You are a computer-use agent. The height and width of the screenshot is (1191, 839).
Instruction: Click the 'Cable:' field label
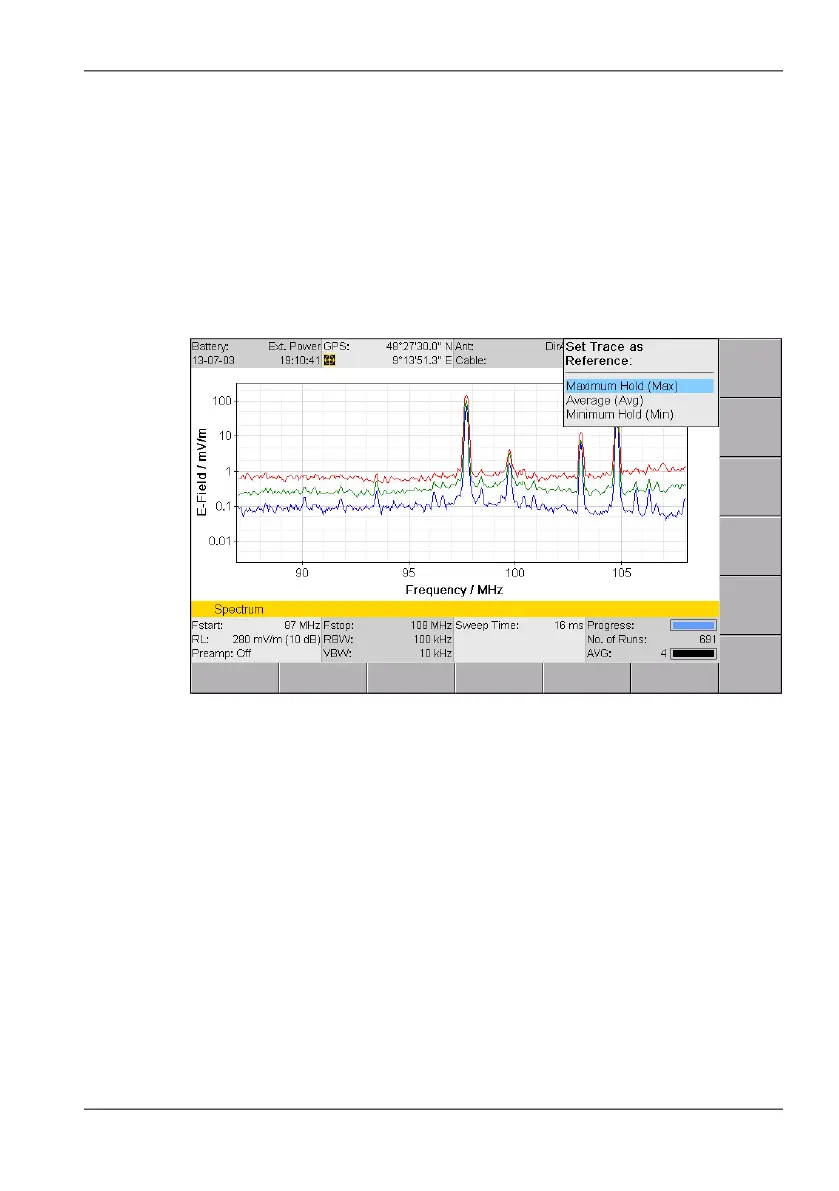471,361
